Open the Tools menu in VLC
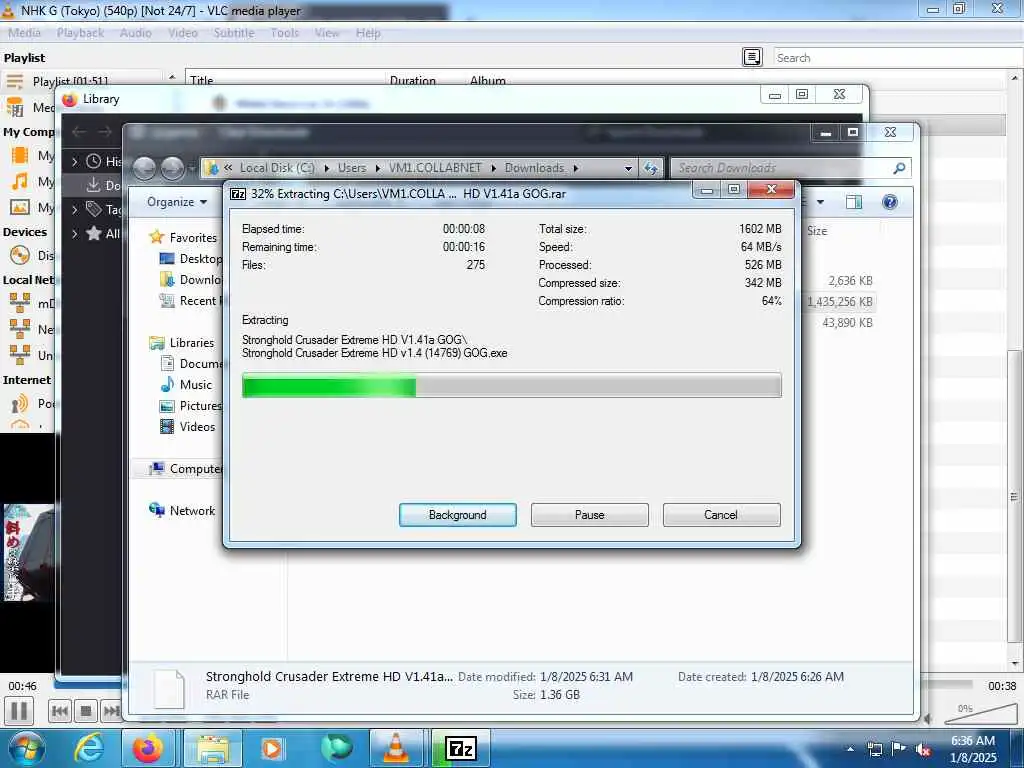This screenshot has height=768, width=1024. (285, 33)
